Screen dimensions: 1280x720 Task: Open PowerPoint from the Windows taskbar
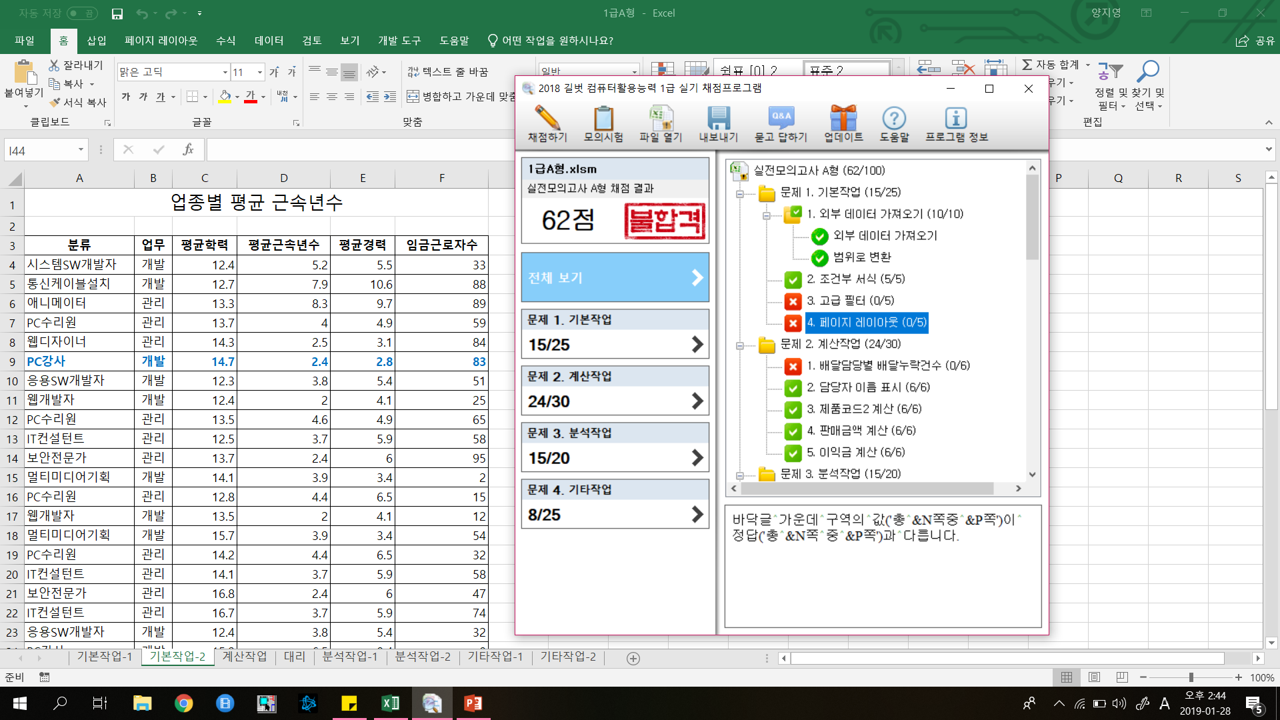coord(472,703)
